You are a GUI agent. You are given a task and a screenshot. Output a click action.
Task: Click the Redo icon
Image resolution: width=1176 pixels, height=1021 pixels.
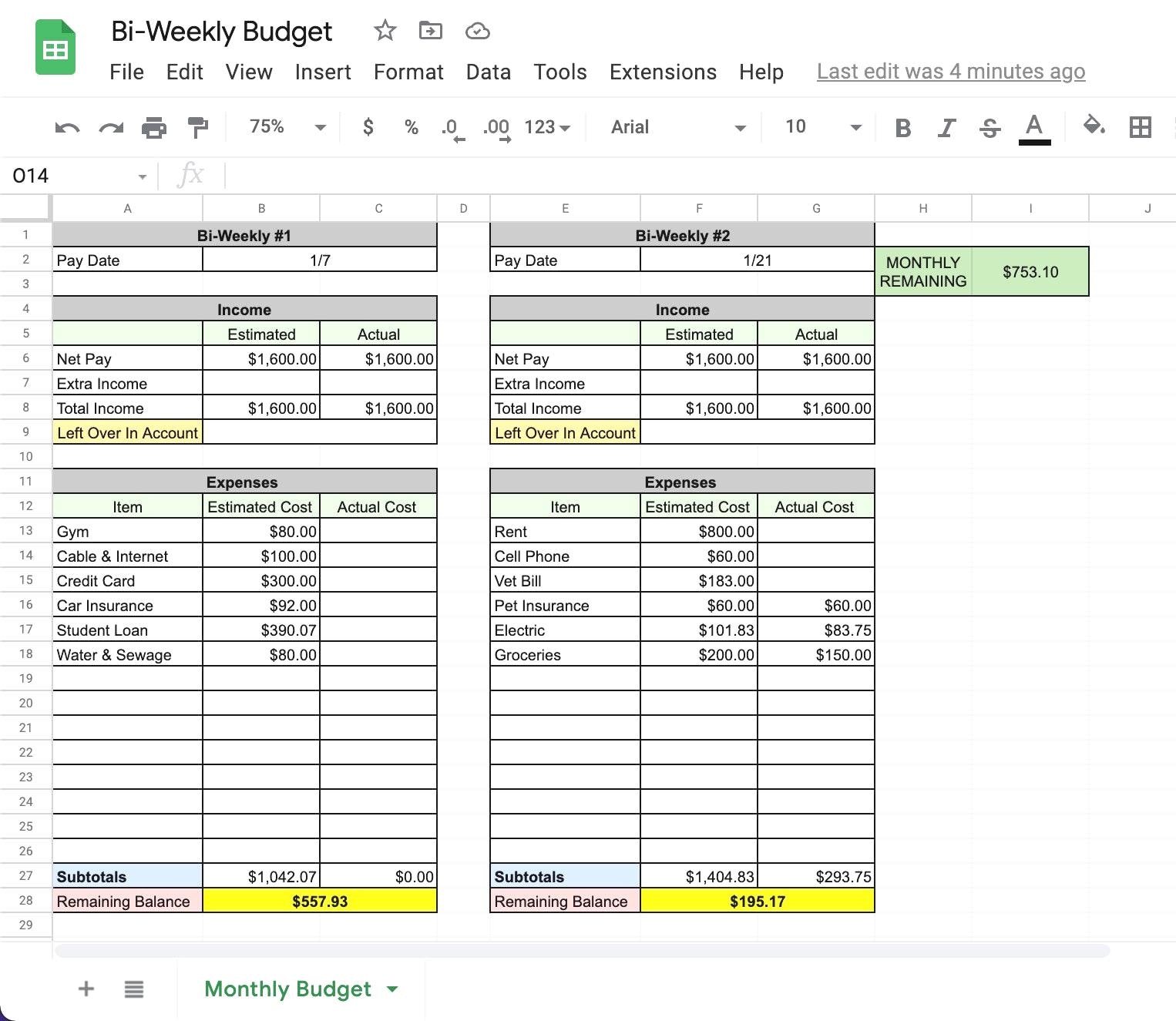[x=110, y=127]
